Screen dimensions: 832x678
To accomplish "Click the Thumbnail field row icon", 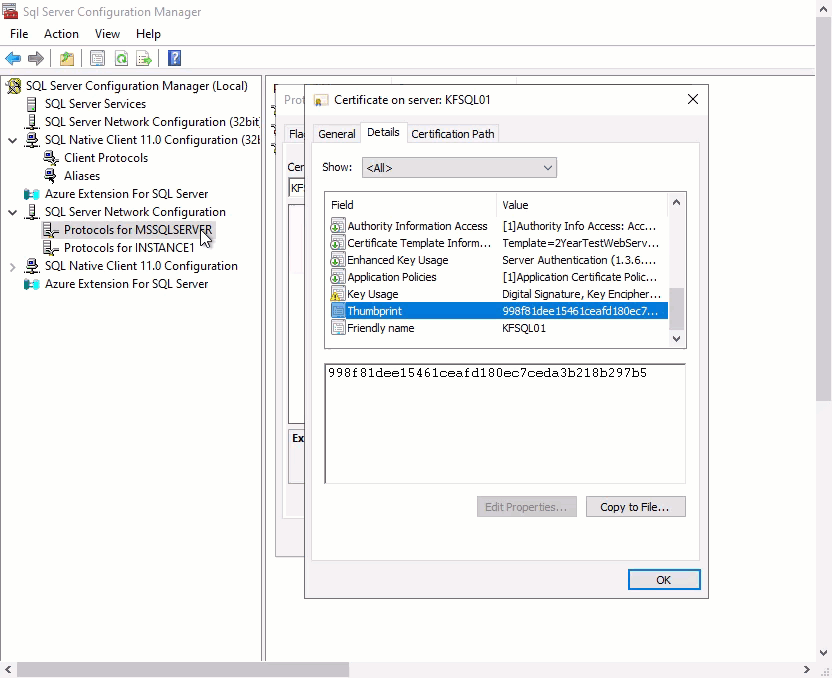I will click(337, 311).
